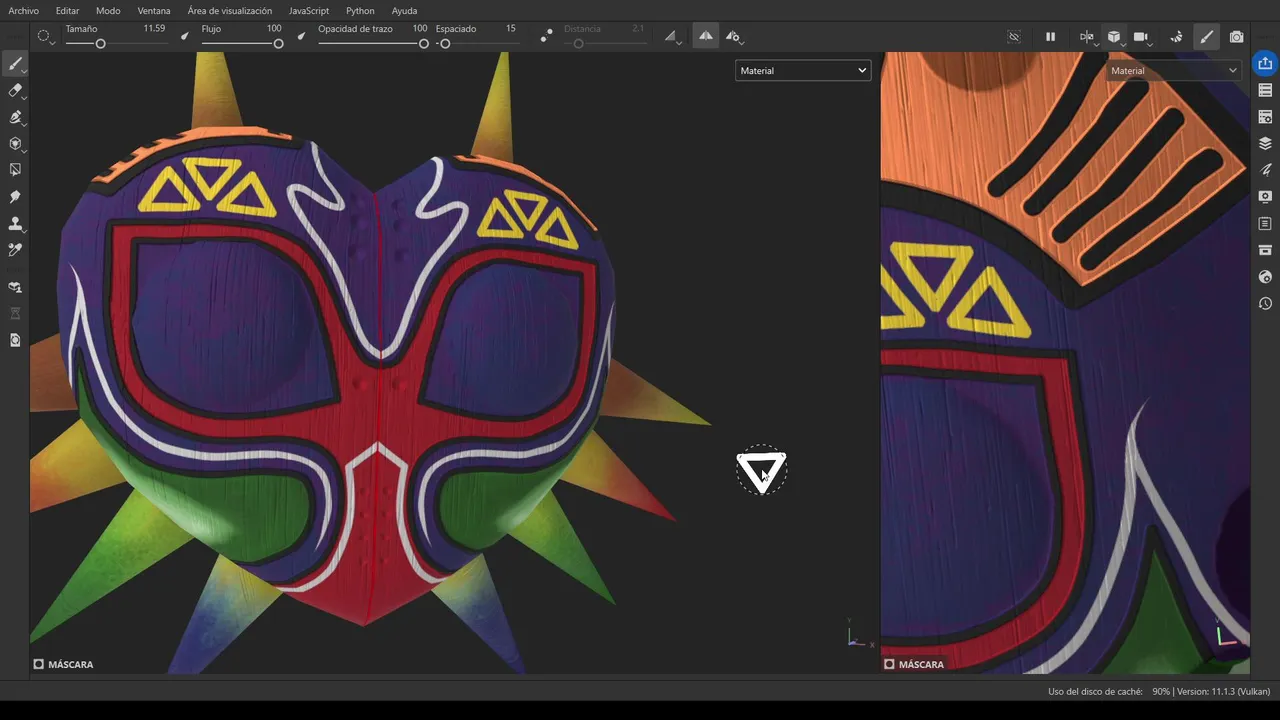Open the Texture set settings panel
The width and height of the screenshot is (1280, 720).
pyautogui.click(x=1265, y=117)
